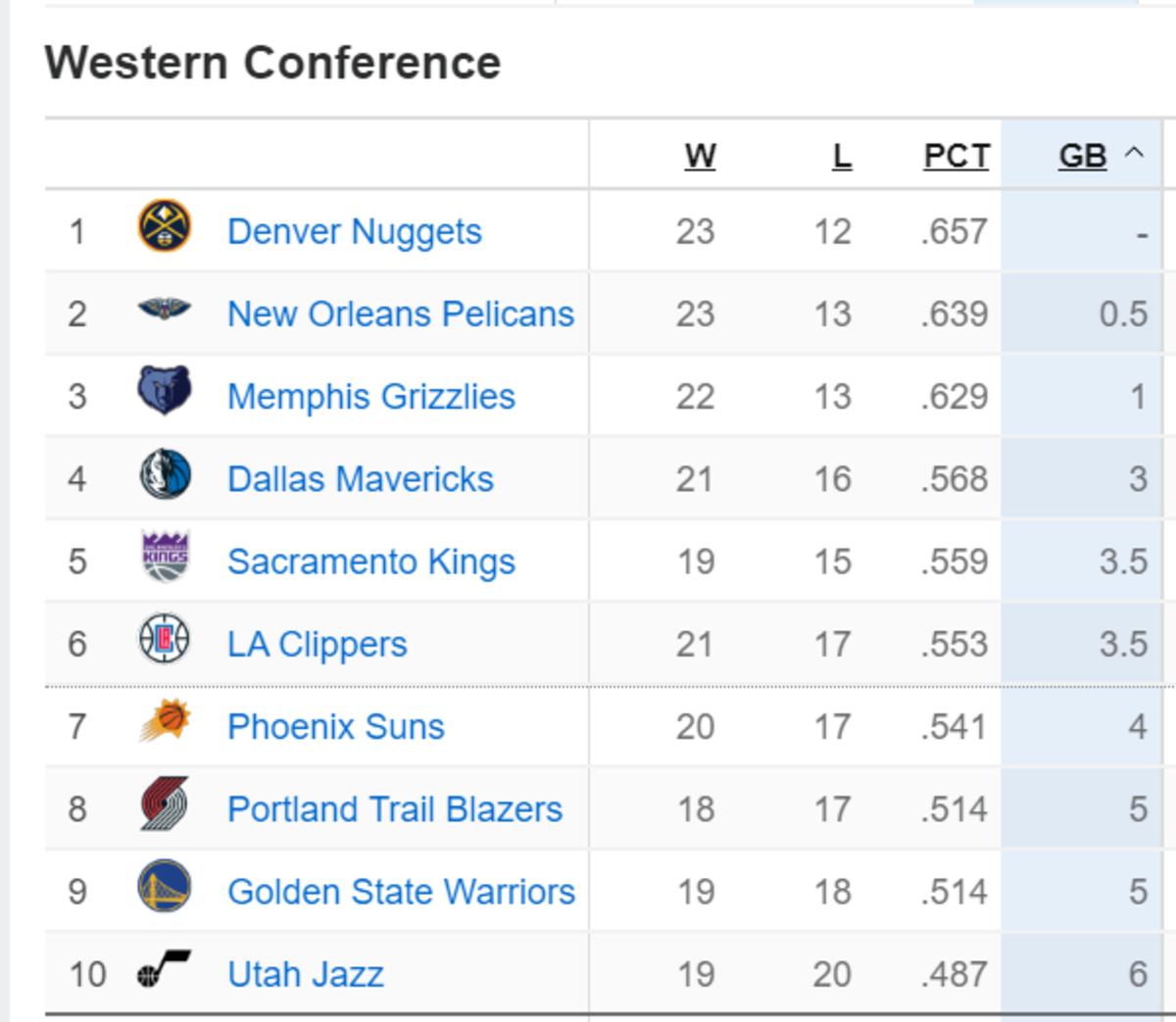
Task: Click the Memphis Grizzlies bear logo
Action: 164,392
